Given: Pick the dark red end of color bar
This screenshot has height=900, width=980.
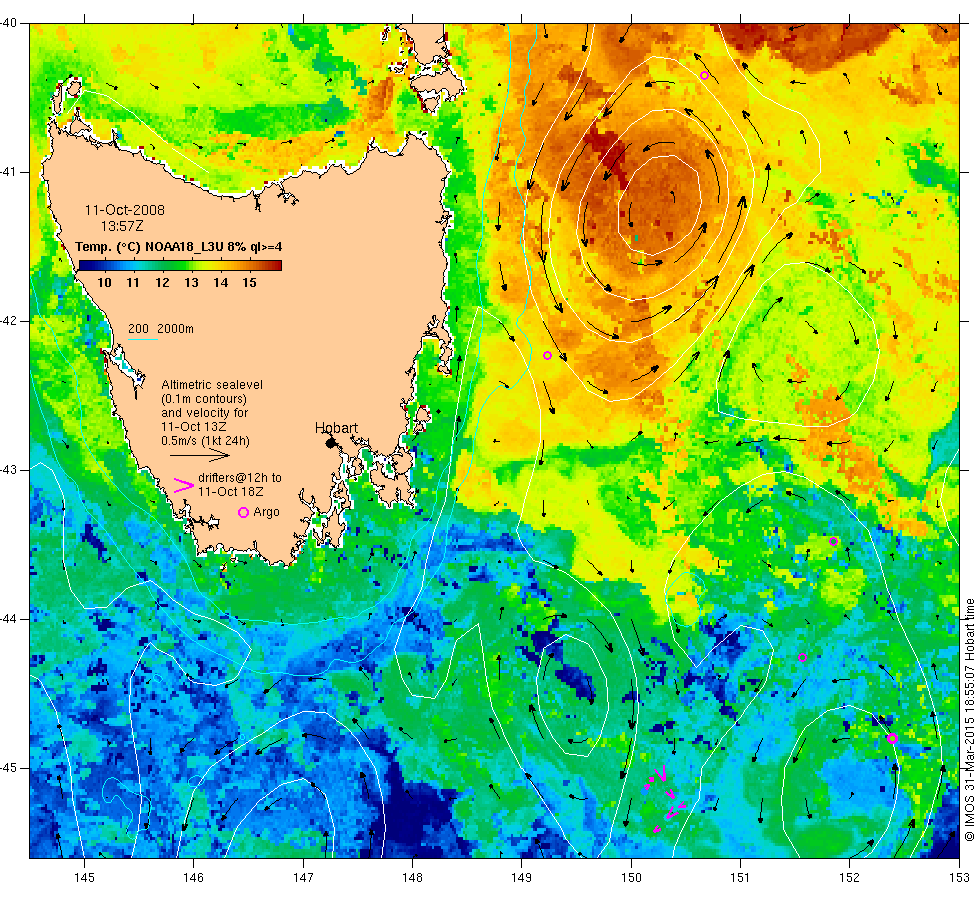Looking at the screenshot, I should point(278,266).
